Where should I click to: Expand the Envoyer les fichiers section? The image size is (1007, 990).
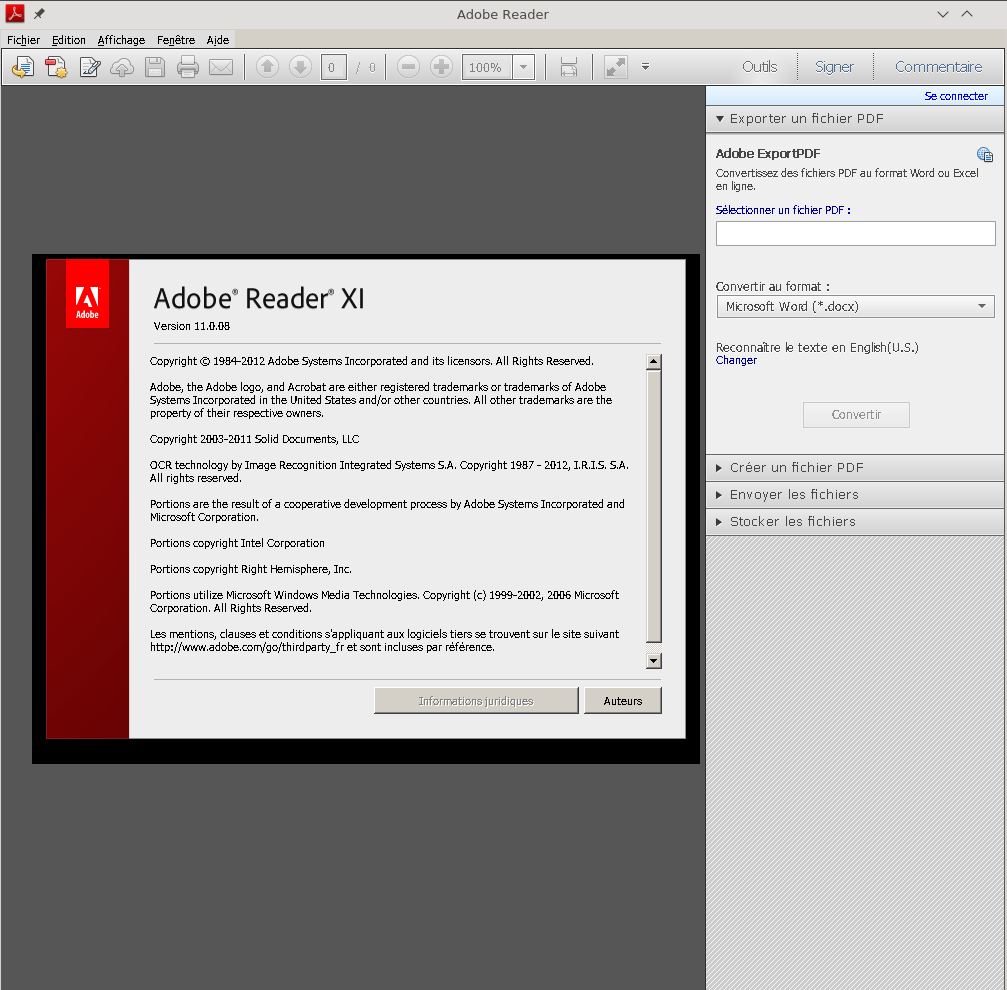(x=855, y=495)
